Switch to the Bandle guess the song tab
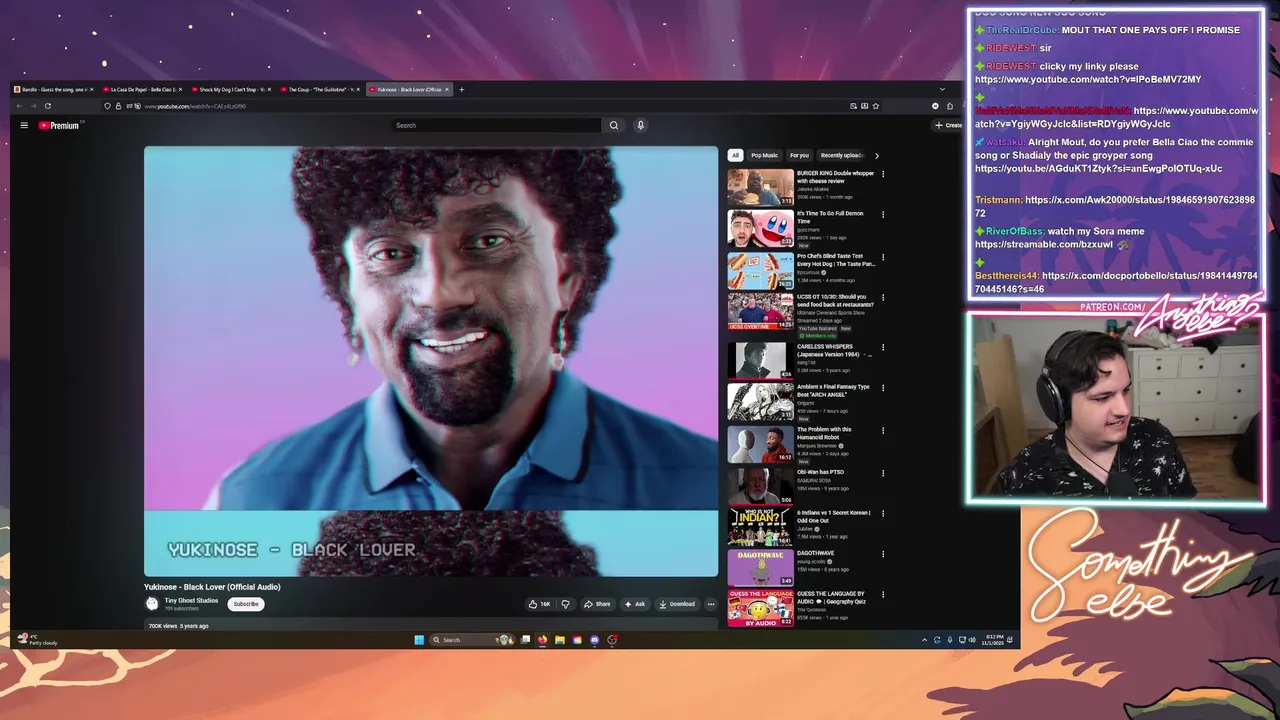Screen dimensions: 1280x720 click(54, 89)
